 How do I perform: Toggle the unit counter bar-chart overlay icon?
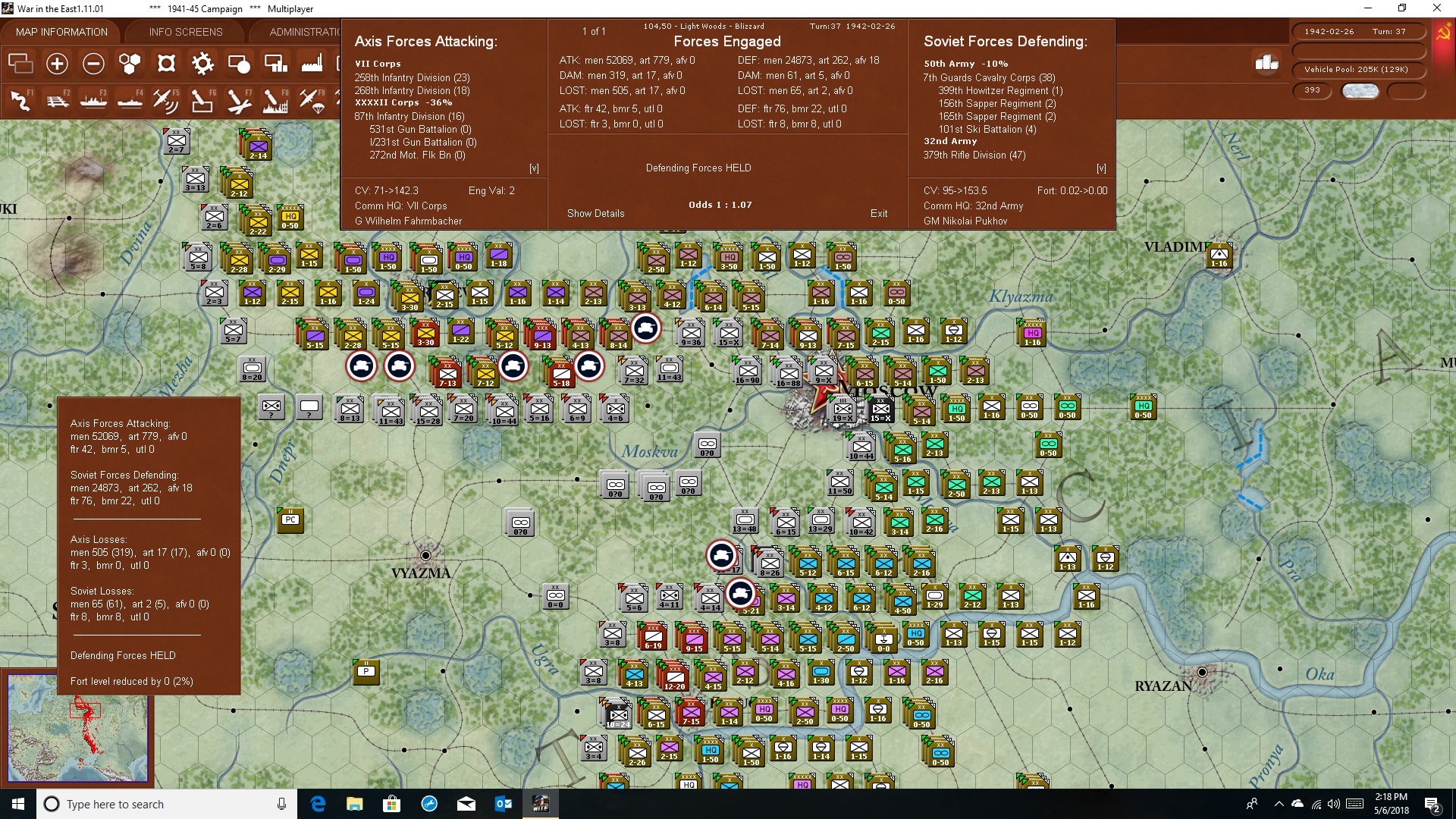tap(275, 64)
